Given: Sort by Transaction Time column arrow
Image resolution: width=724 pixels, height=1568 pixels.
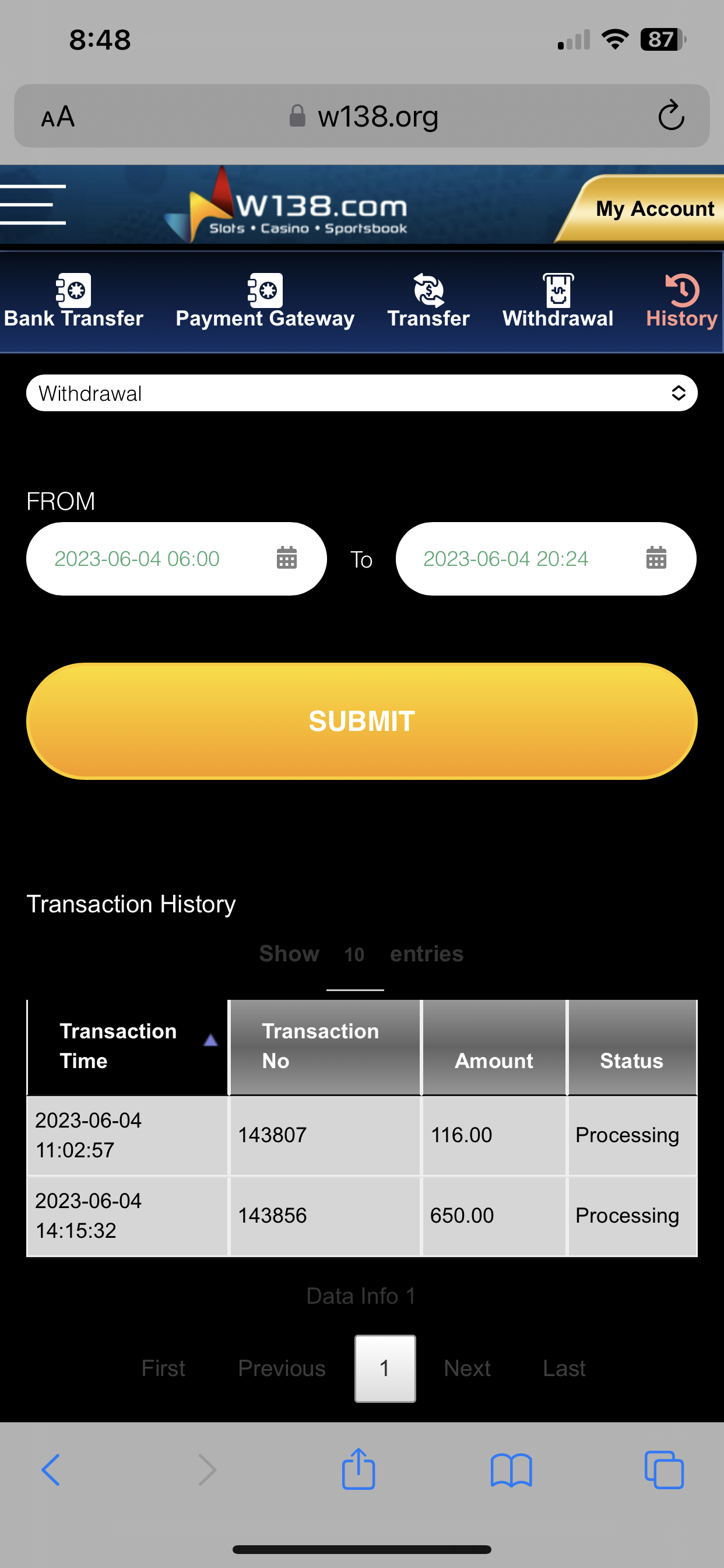Looking at the screenshot, I should click(x=210, y=1040).
